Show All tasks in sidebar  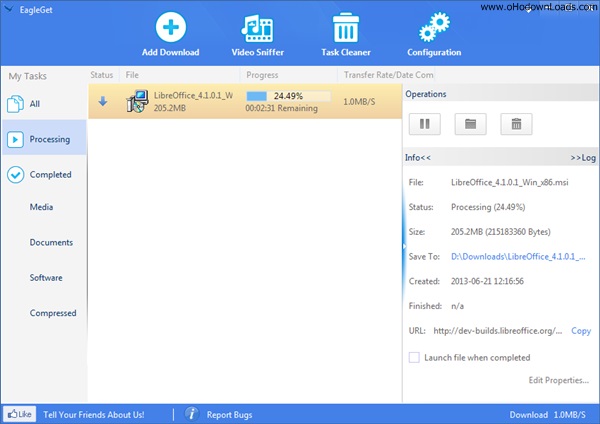tap(44, 104)
